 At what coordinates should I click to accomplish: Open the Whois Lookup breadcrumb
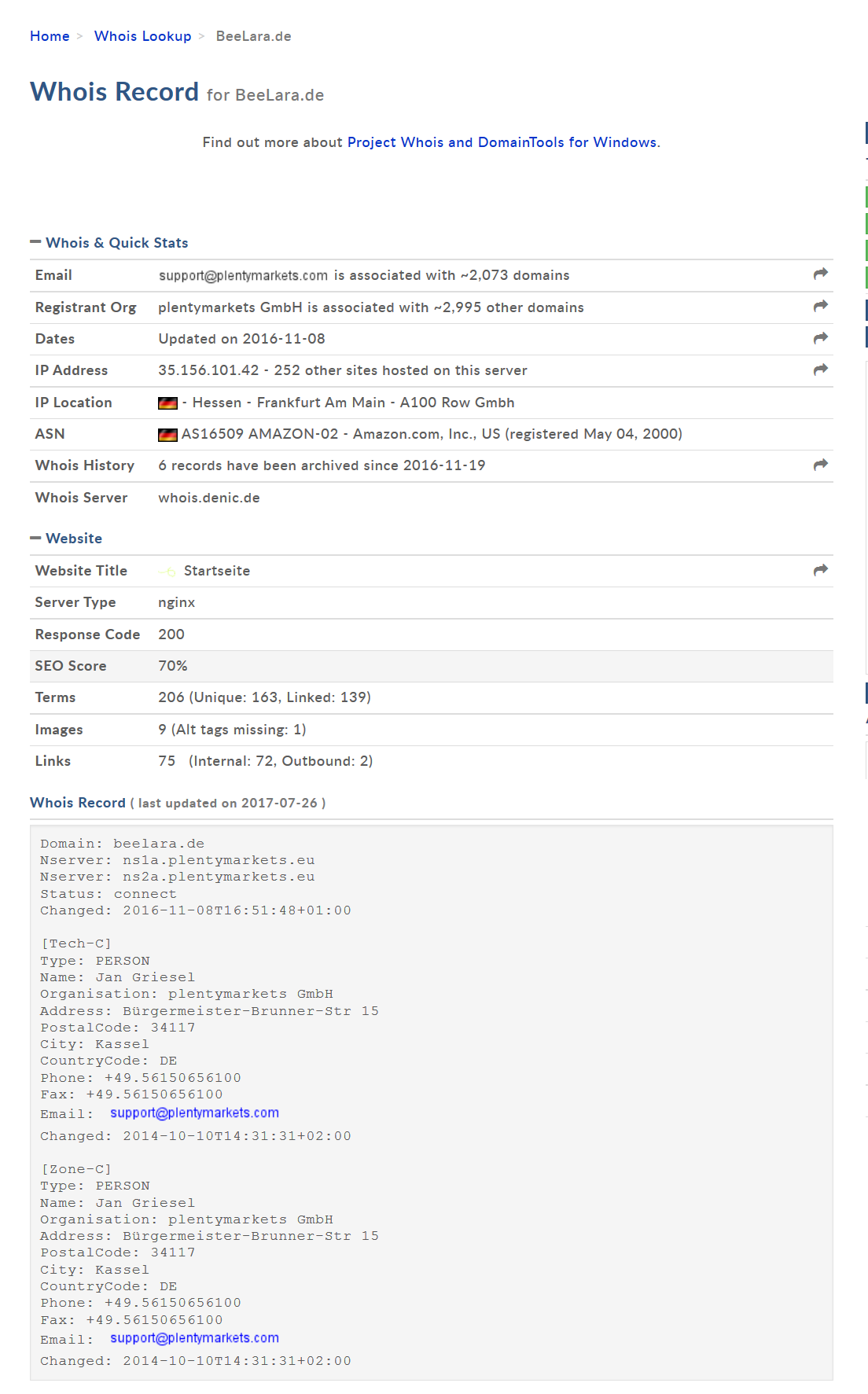(x=142, y=36)
